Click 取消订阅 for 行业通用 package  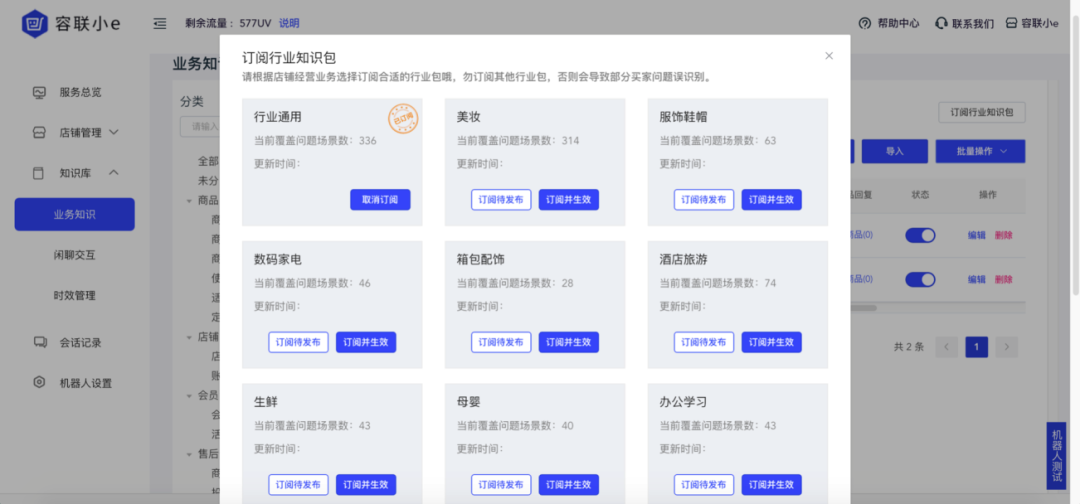[380, 200]
